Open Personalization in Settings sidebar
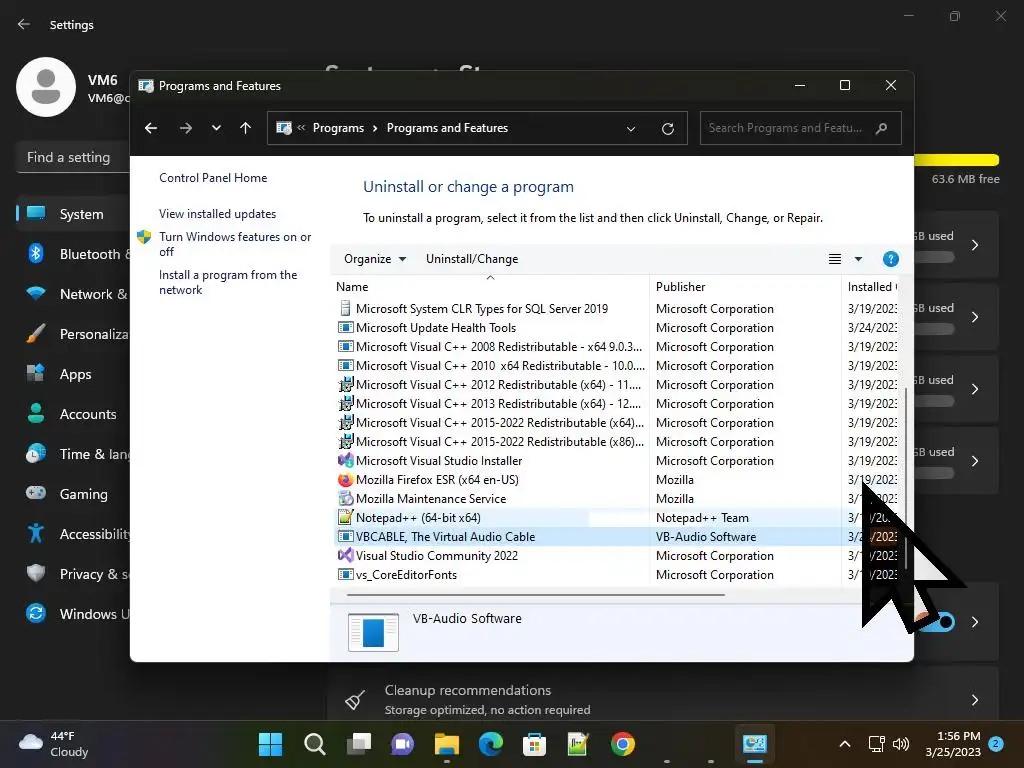The image size is (1024, 768). [73, 334]
